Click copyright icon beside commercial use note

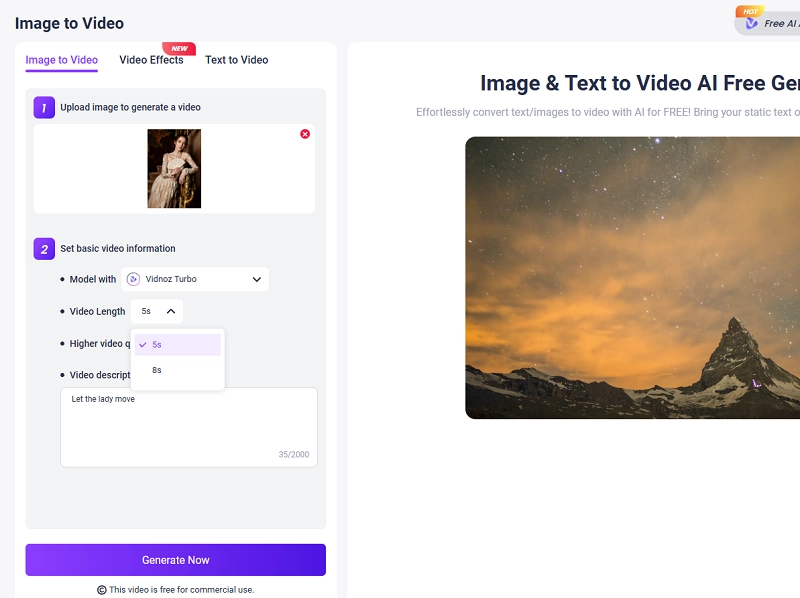point(100,590)
